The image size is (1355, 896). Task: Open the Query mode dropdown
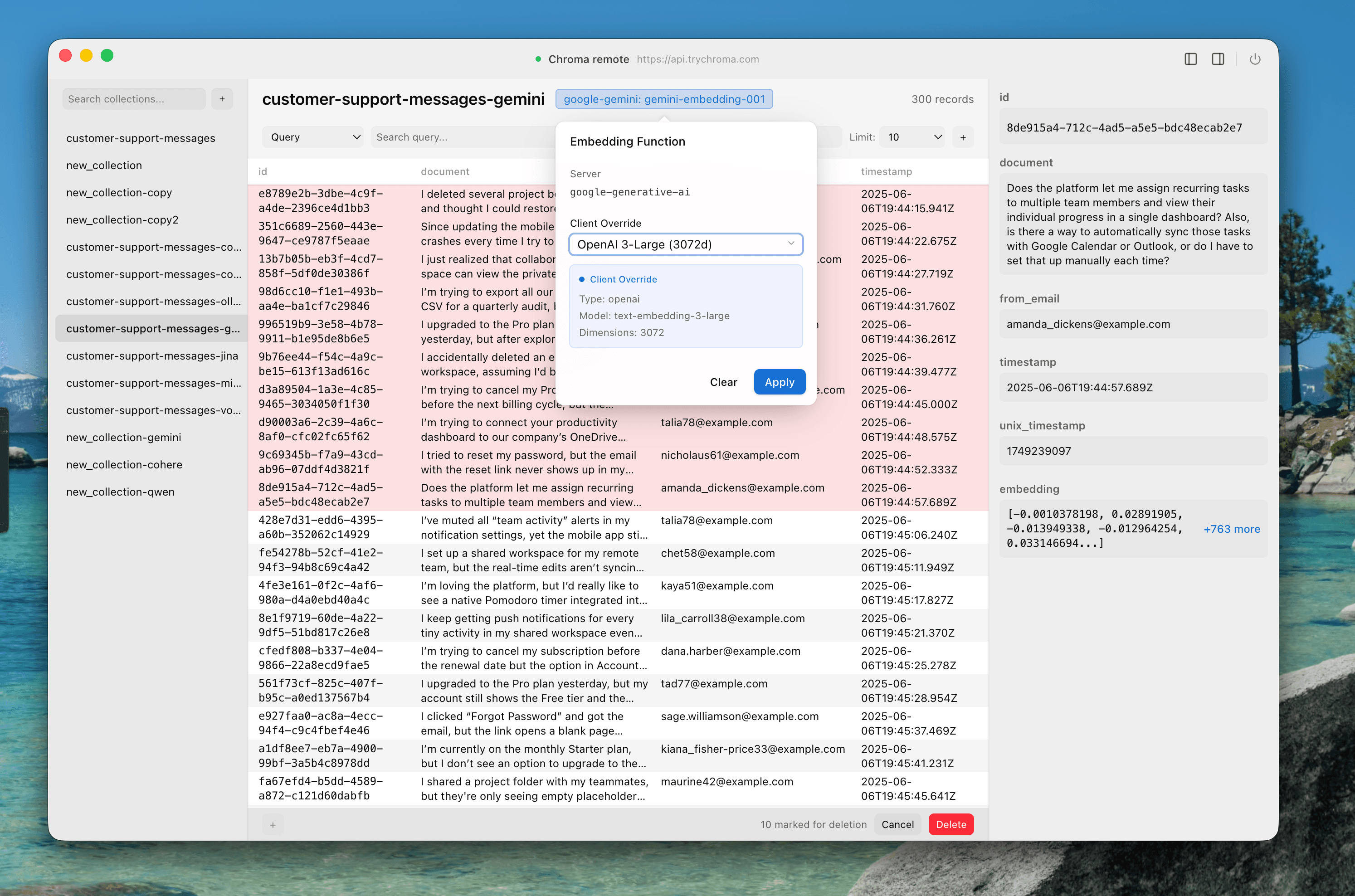tap(313, 137)
